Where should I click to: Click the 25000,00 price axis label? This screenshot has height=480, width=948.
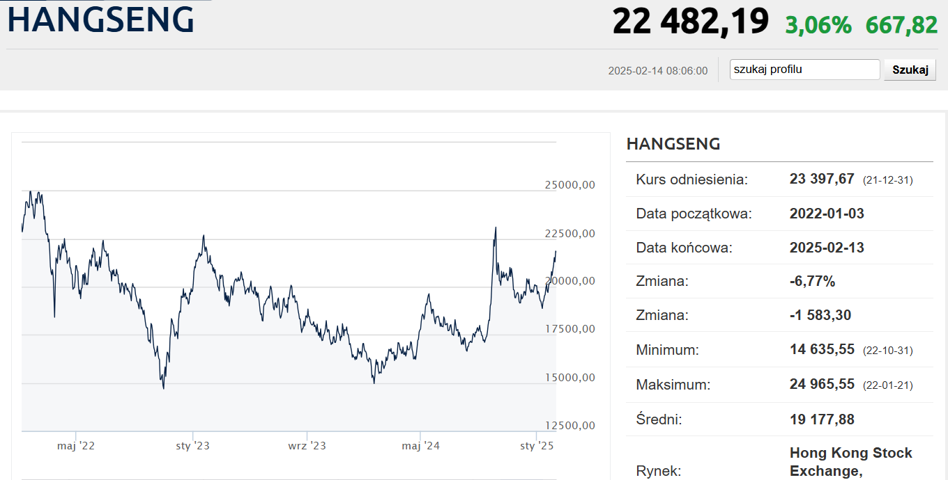[570, 185]
